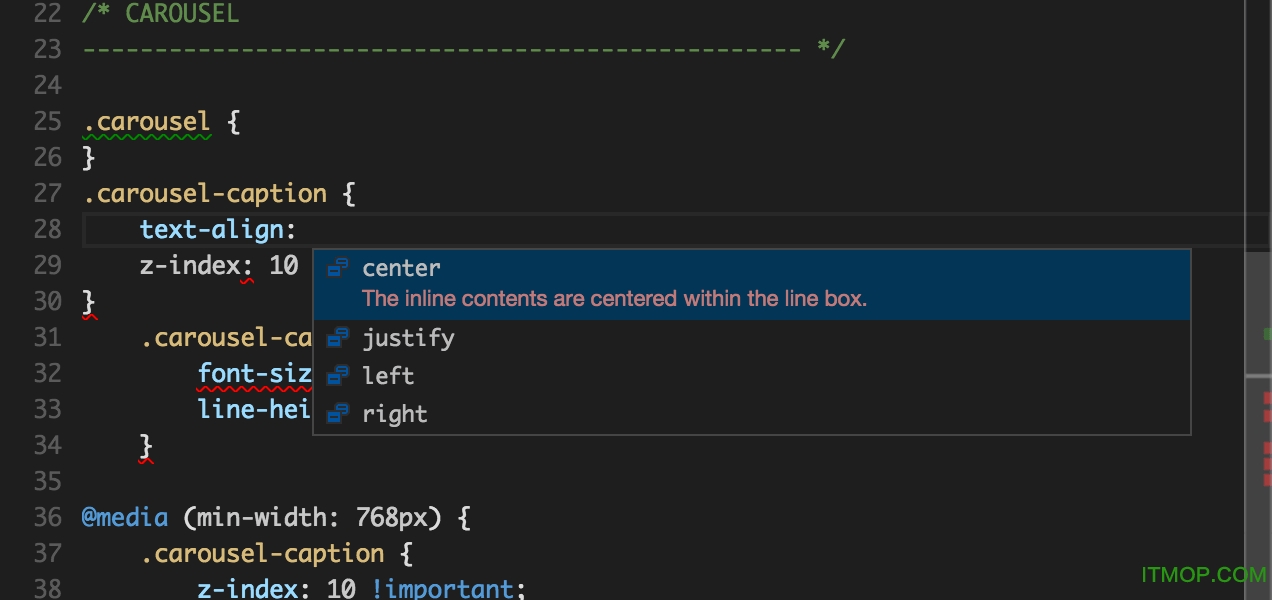This screenshot has height=600, width=1272.
Task: Place cursor on the .carousel-caption selector
Action: pyautogui.click(x=204, y=193)
